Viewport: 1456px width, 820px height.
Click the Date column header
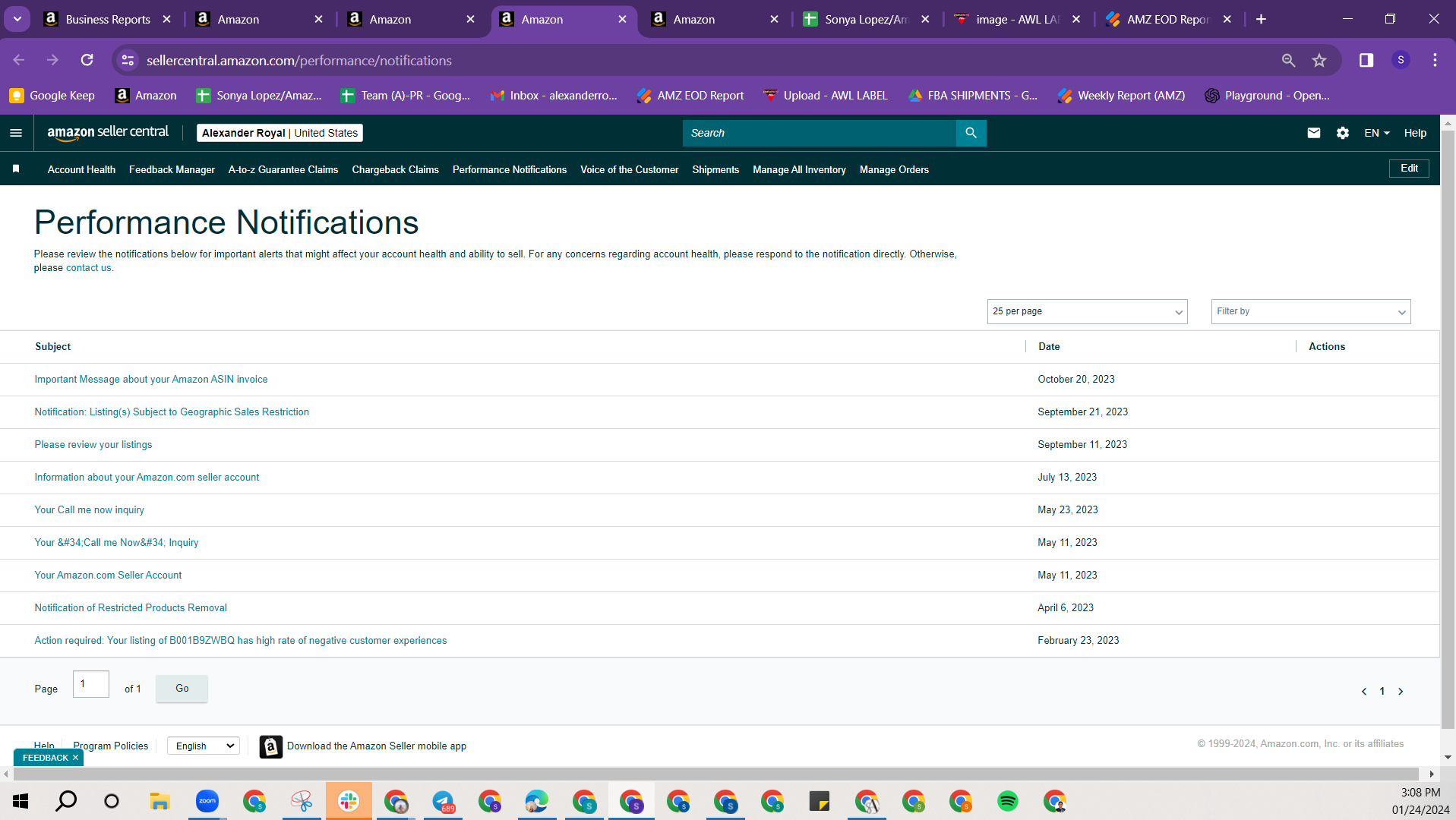coord(1049,347)
